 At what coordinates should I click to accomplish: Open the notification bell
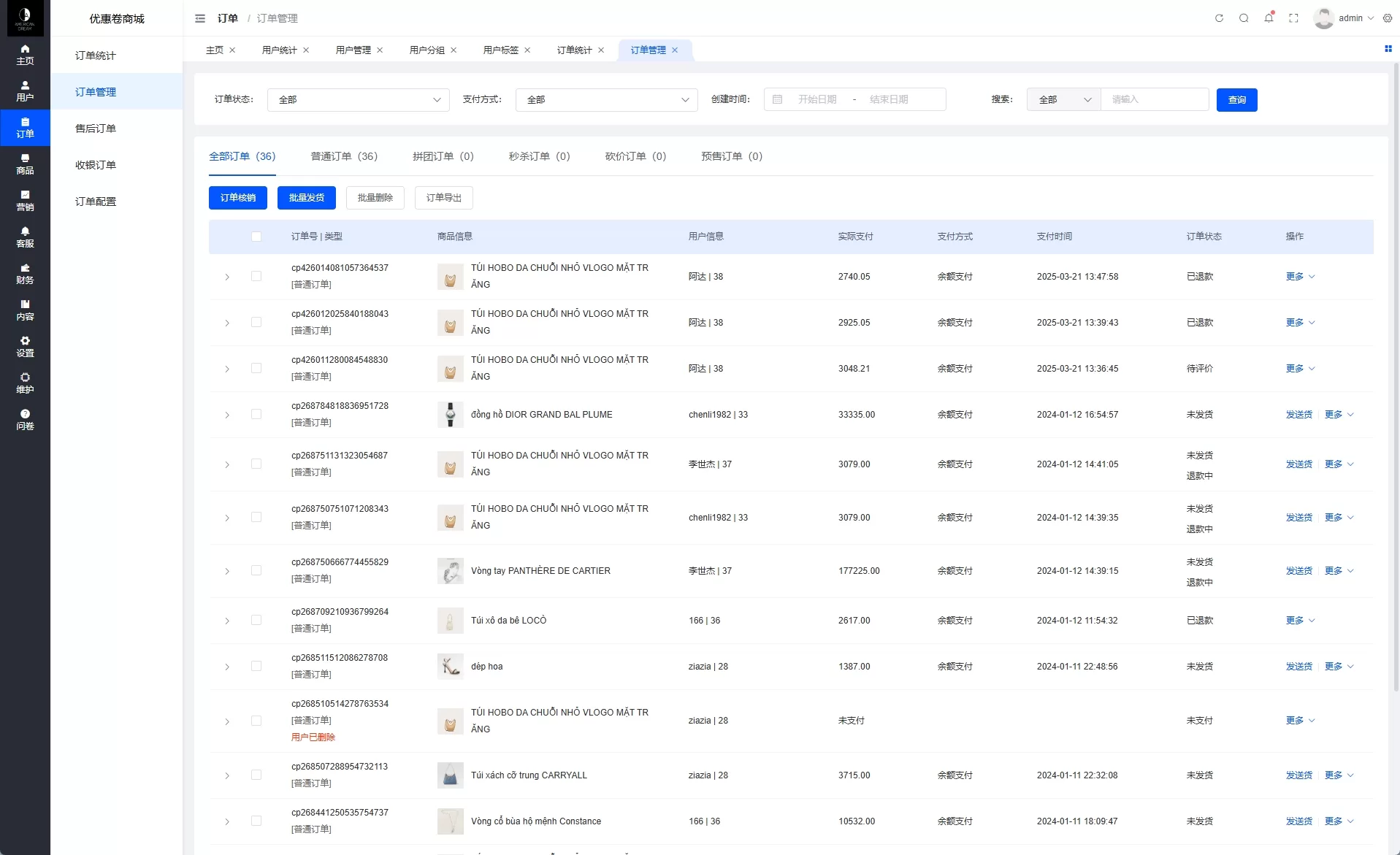[x=1269, y=18]
